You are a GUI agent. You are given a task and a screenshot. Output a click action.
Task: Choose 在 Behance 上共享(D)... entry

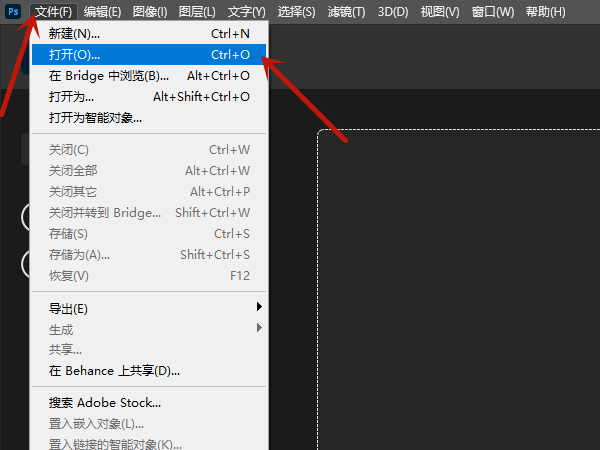[149, 370]
